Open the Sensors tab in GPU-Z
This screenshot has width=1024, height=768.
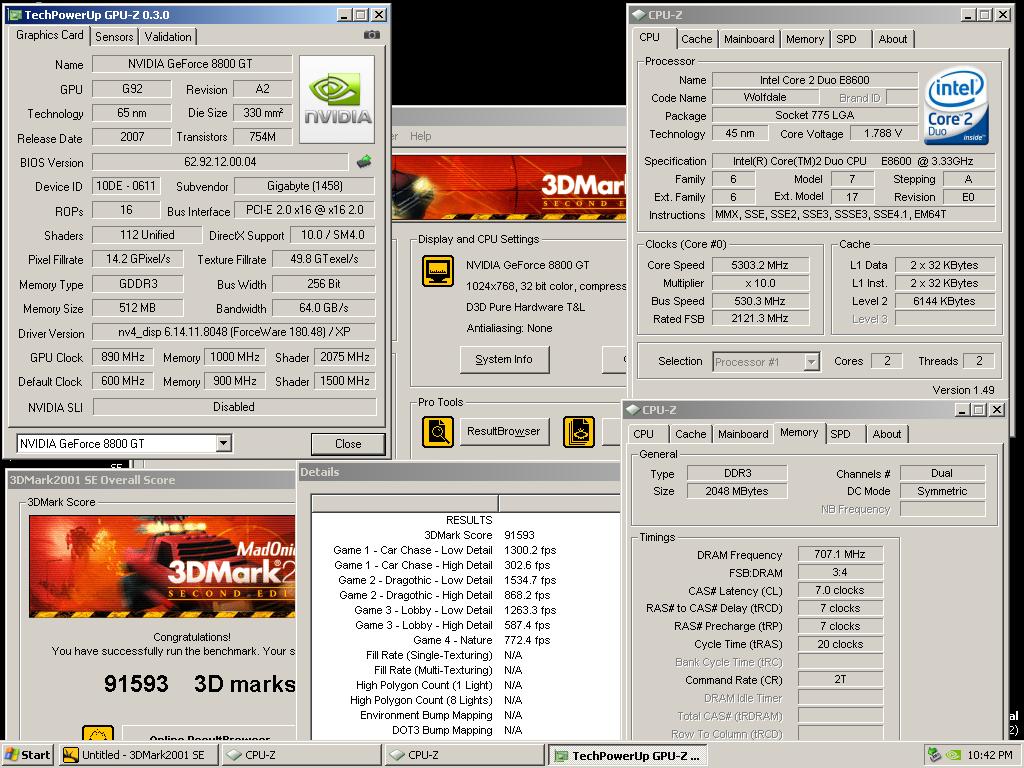[x=114, y=37]
